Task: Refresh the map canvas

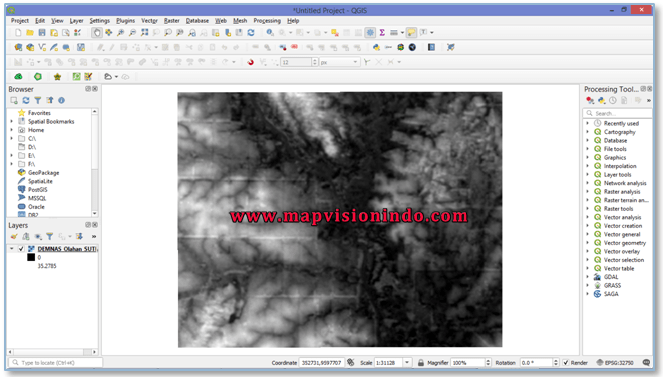Action: pos(251,33)
